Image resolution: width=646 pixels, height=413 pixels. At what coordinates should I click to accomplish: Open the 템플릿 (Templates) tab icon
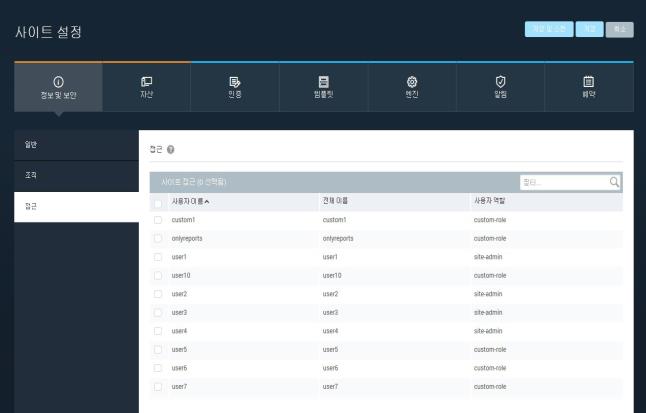pyautogui.click(x=323, y=81)
